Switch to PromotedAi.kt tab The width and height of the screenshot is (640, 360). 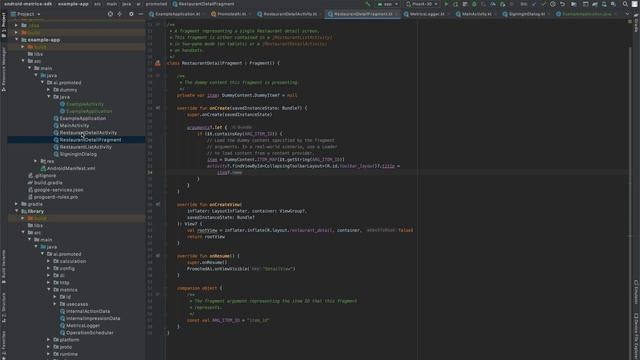(231, 14)
